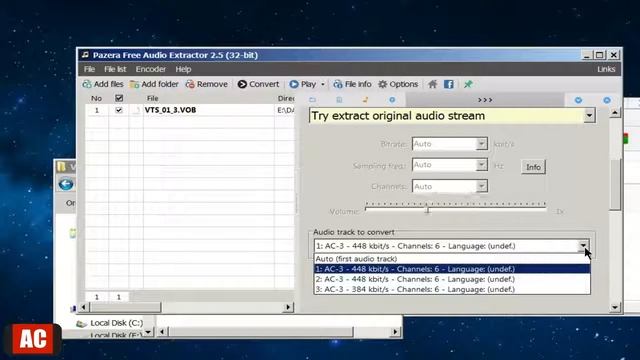Click the Explorer drive list scroll-down arrow
The image size is (640, 360).
click(x=148, y=331)
